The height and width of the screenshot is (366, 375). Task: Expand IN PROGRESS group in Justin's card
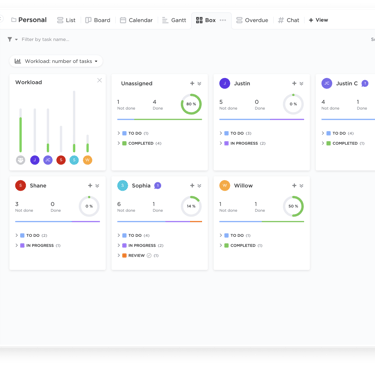(x=221, y=143)
